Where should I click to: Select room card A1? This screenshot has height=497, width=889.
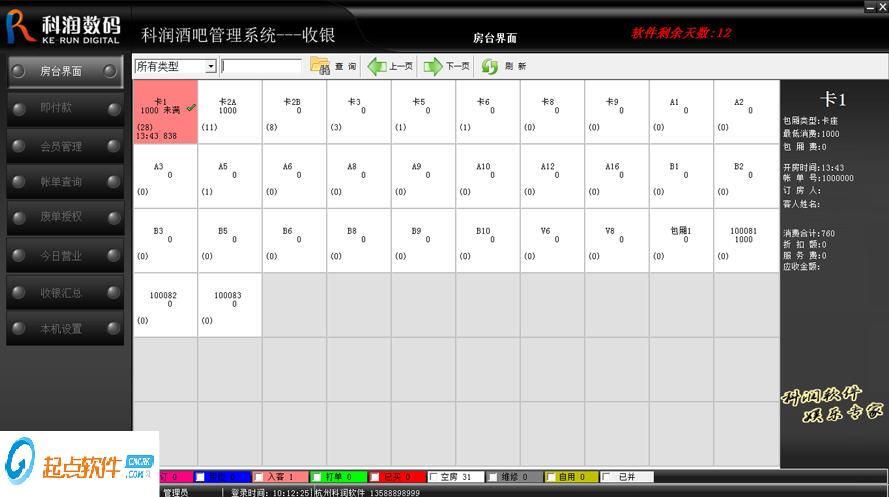681,112
